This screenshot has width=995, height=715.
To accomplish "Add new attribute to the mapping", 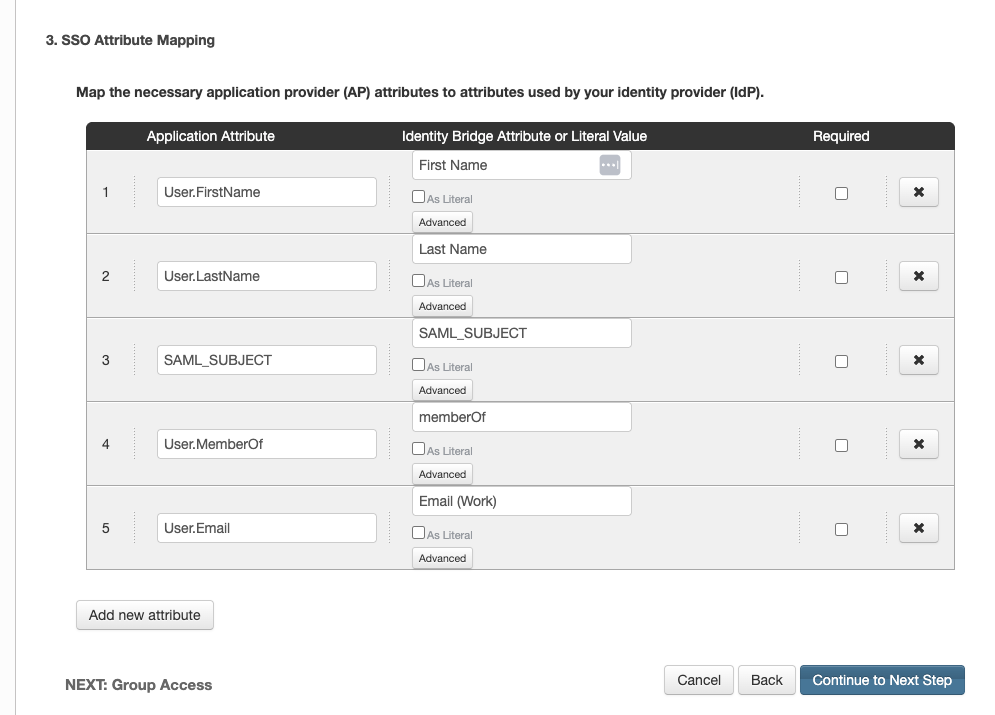I will tap(145, 615).
